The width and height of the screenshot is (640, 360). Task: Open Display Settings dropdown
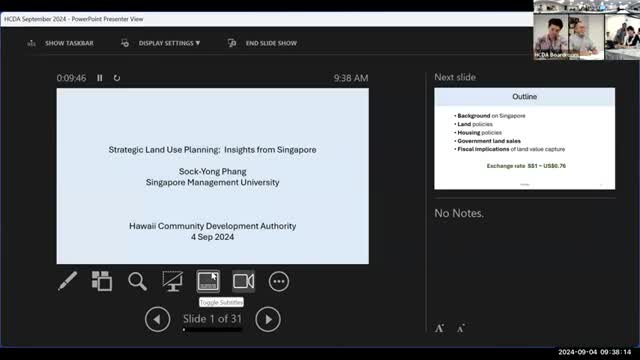pyautogui.click(x=169, y=43)
